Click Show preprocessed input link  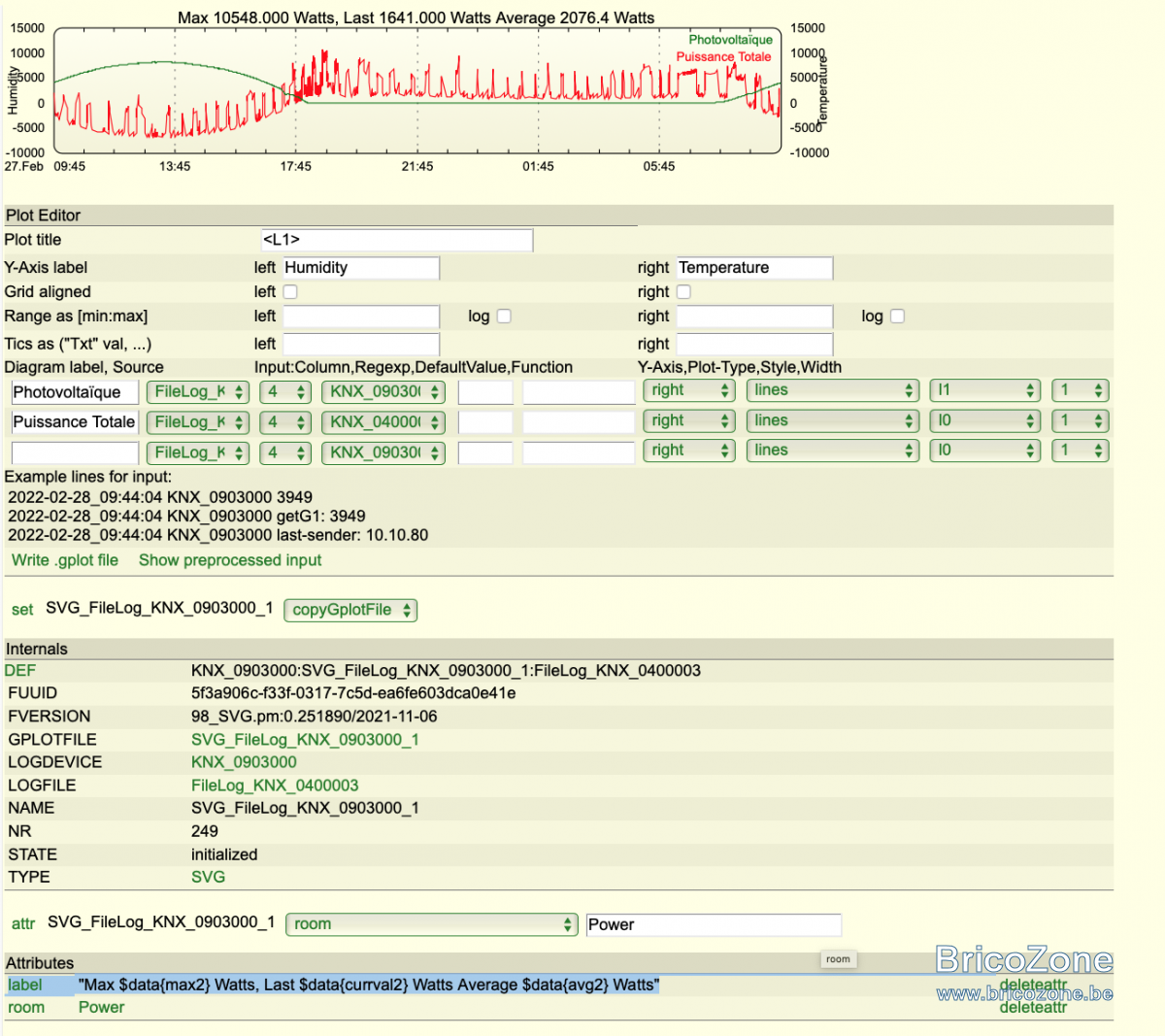pyautogui.click(x=230, y=560)
